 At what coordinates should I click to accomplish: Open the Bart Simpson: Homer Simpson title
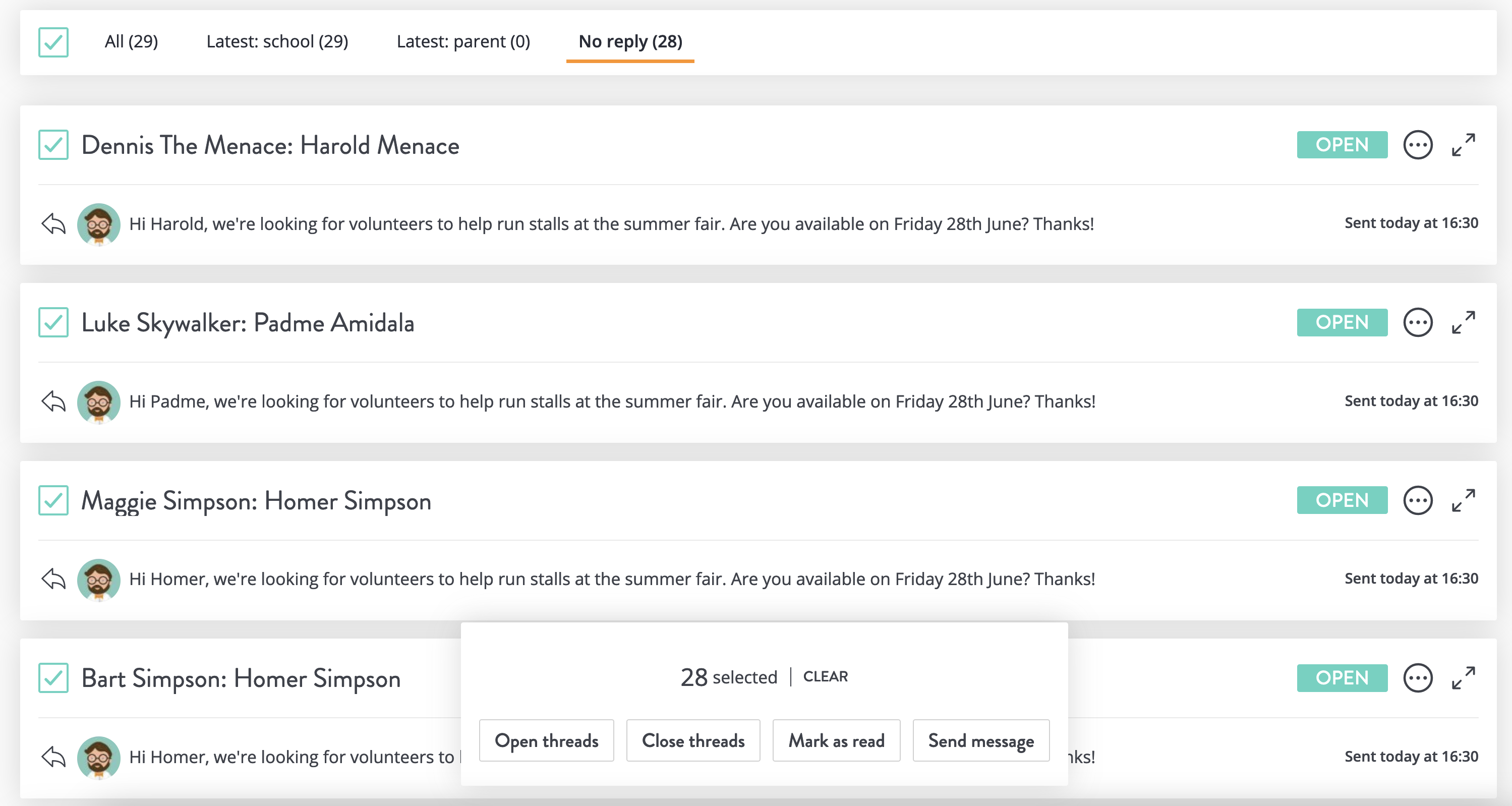241,678
